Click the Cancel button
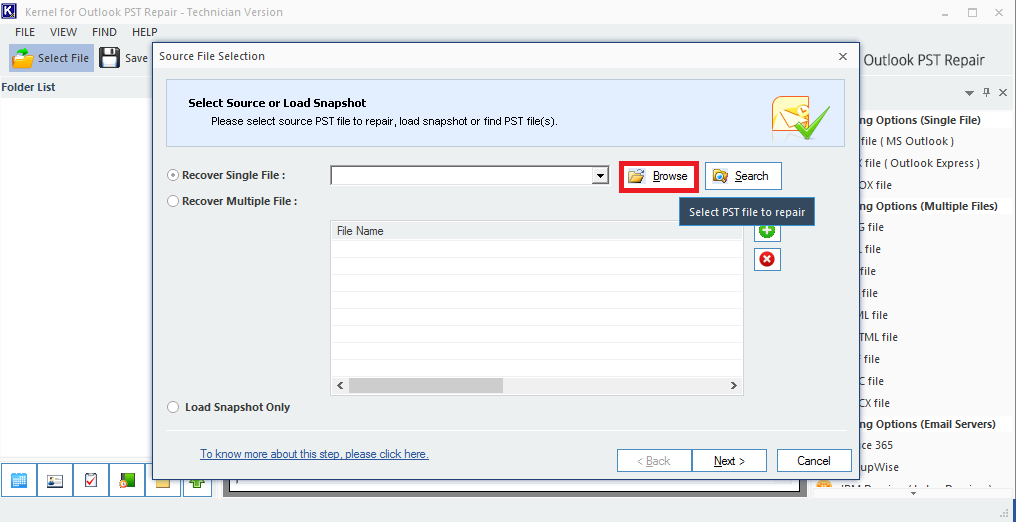Image resolution: width=1016 pixels, height=522 pixels. point(814,461)
